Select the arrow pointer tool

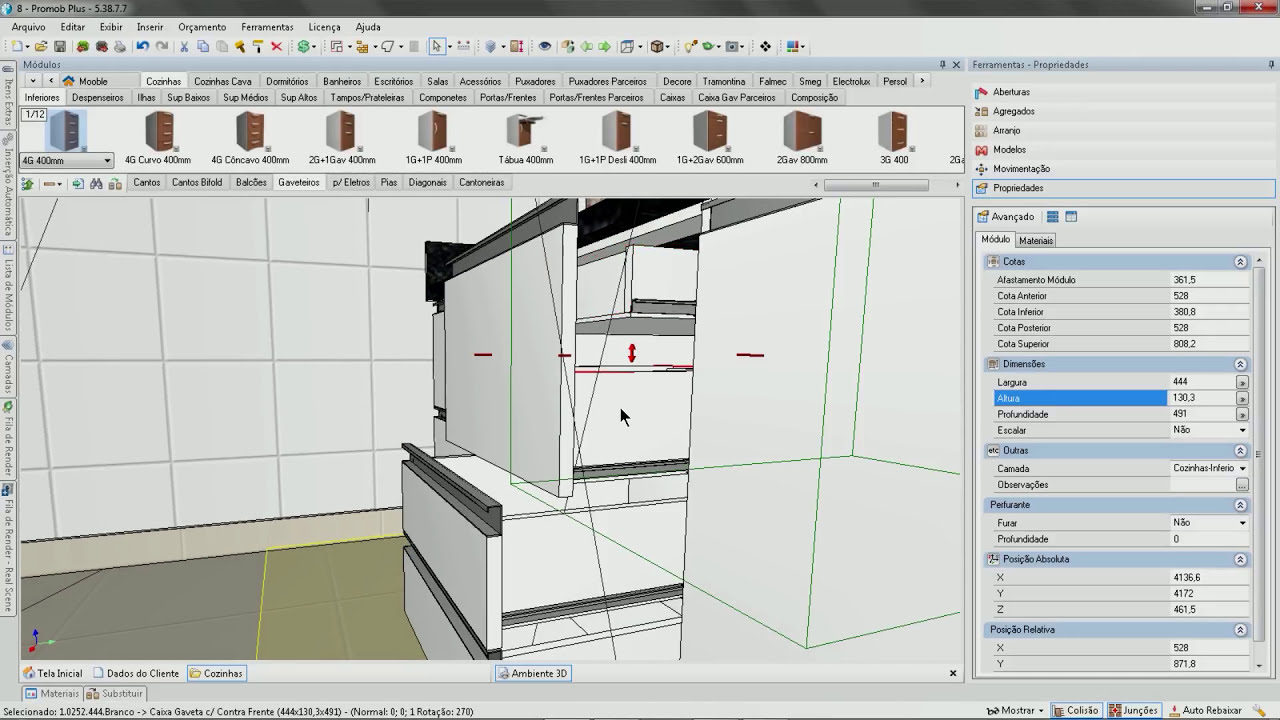(436, 46)
